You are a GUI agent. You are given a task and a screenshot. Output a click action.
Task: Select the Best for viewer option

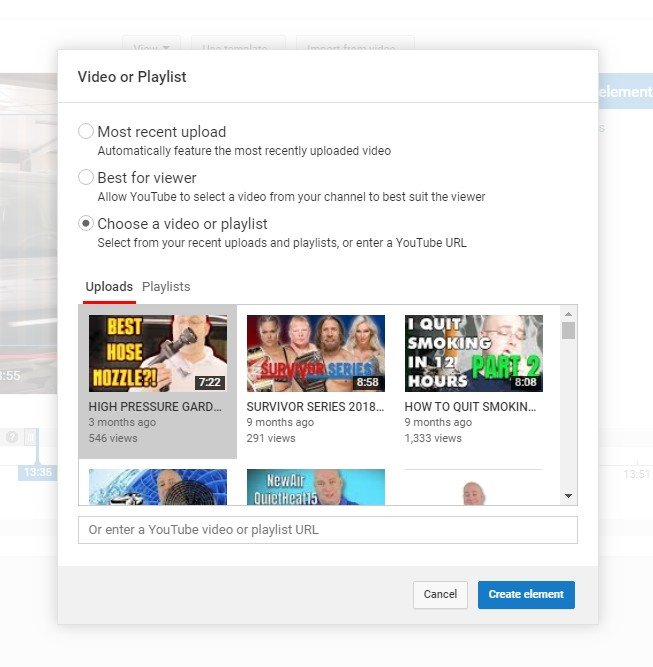click(86, 177)
